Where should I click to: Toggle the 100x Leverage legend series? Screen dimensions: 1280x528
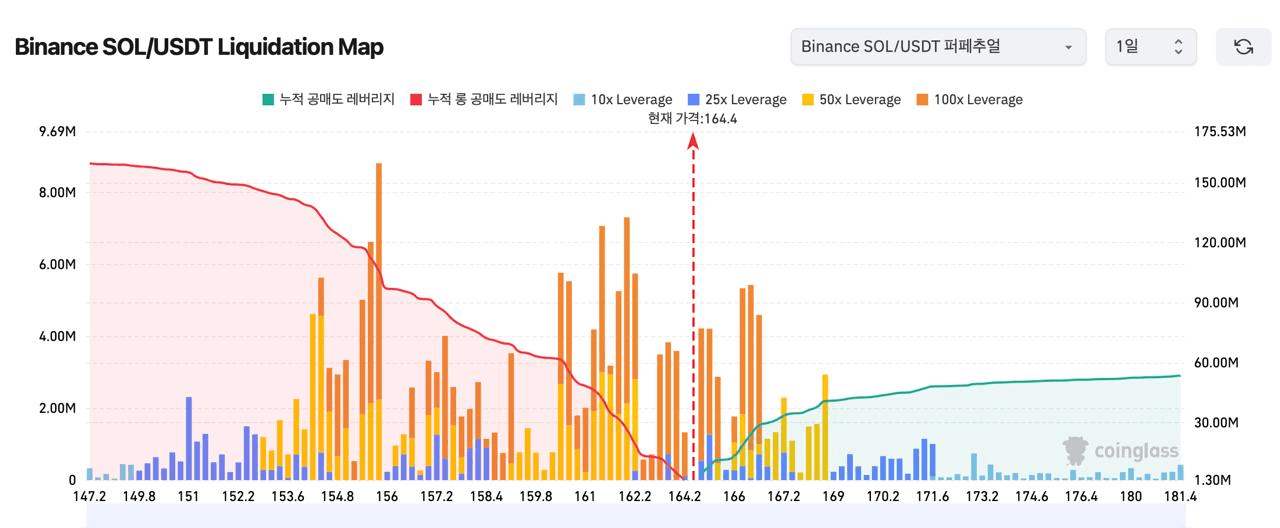click(x=969, y=99)
